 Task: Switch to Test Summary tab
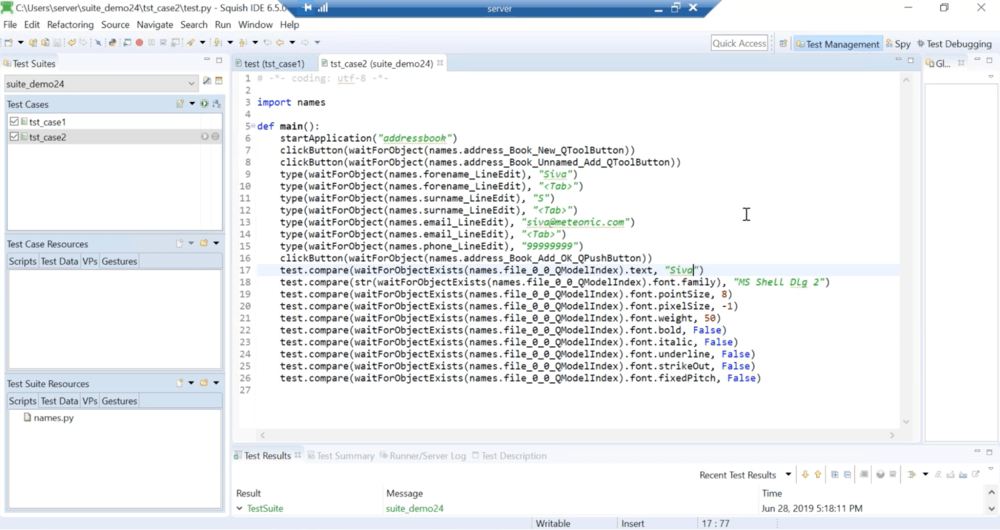point(341,455)
